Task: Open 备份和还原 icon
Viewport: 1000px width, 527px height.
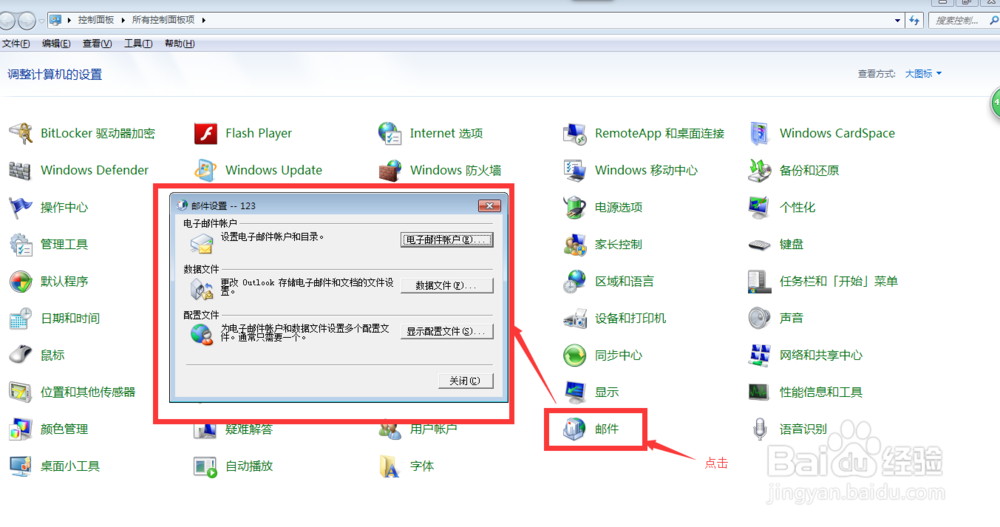Action: point(759,170)
